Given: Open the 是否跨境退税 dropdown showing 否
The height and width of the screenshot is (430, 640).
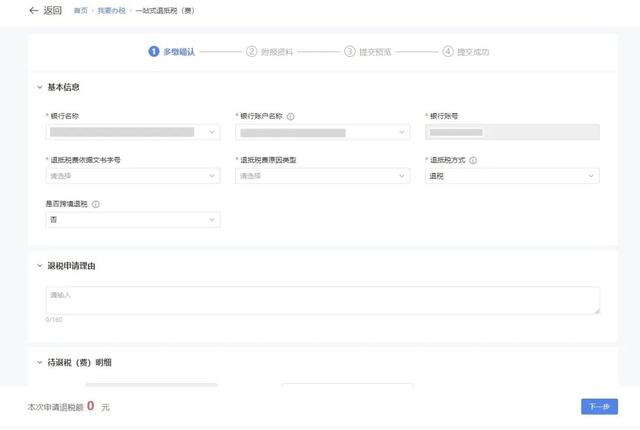Looking at the screenshot, I should click(133, 220).
